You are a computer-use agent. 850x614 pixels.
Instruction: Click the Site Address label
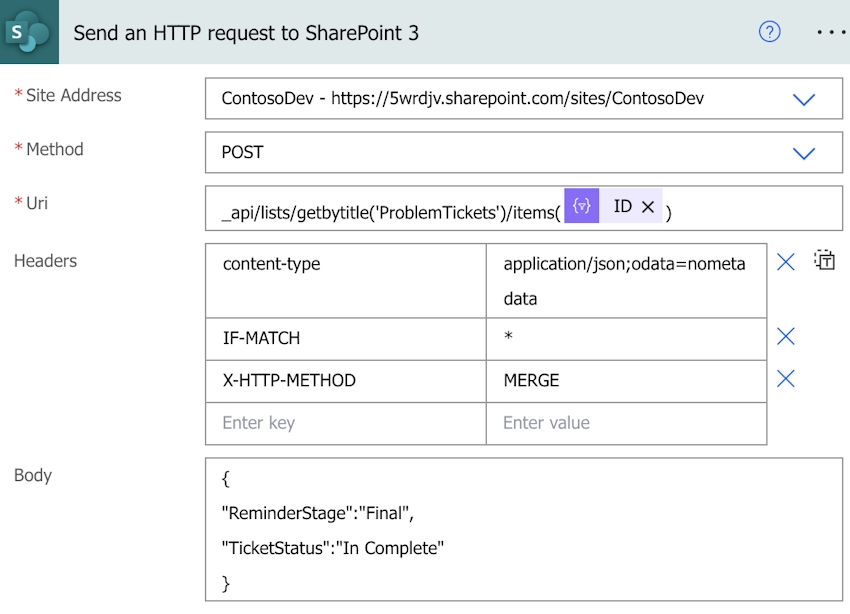coord(74,95)
